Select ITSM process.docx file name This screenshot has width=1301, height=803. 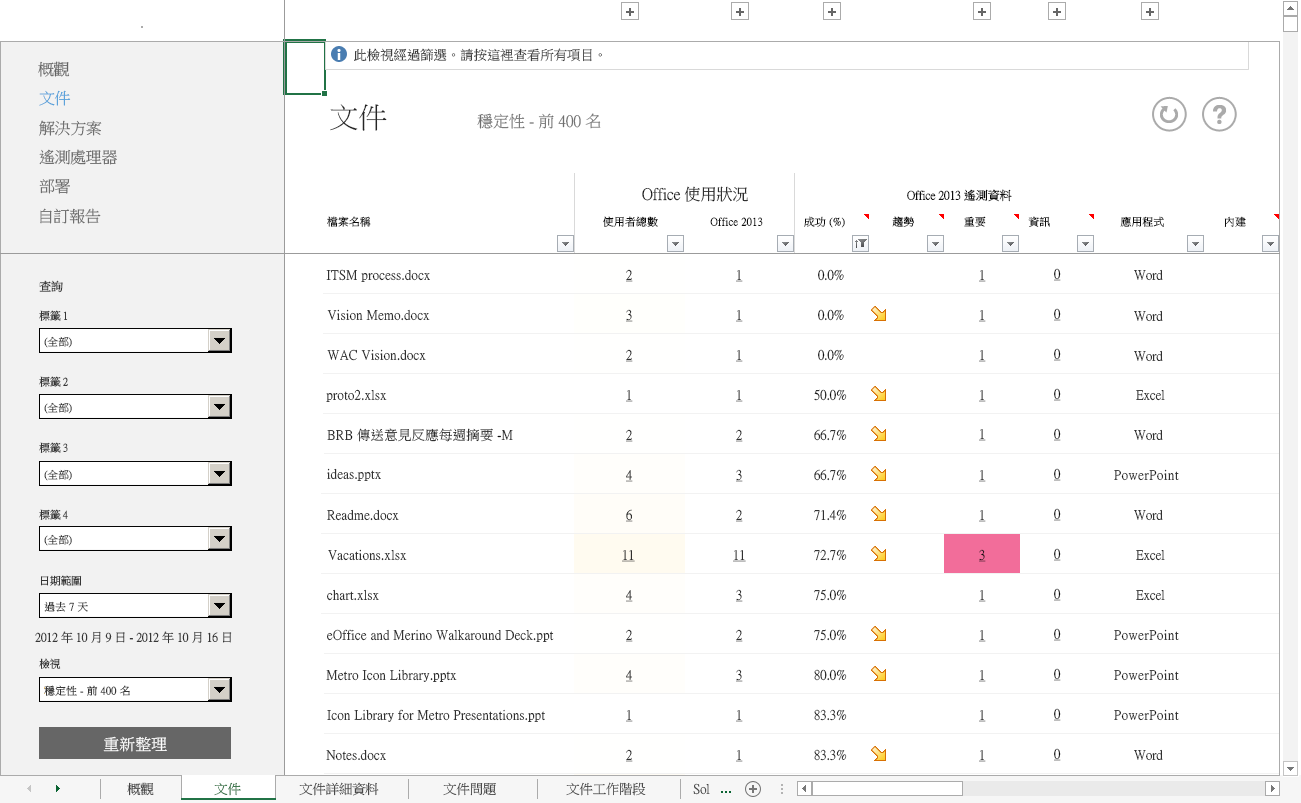378,275
